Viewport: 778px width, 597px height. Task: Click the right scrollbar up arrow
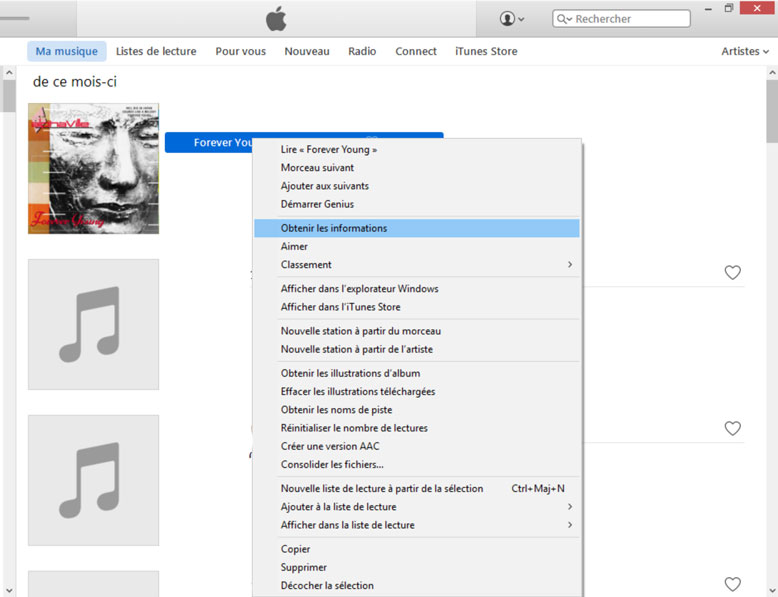[772, 73]
